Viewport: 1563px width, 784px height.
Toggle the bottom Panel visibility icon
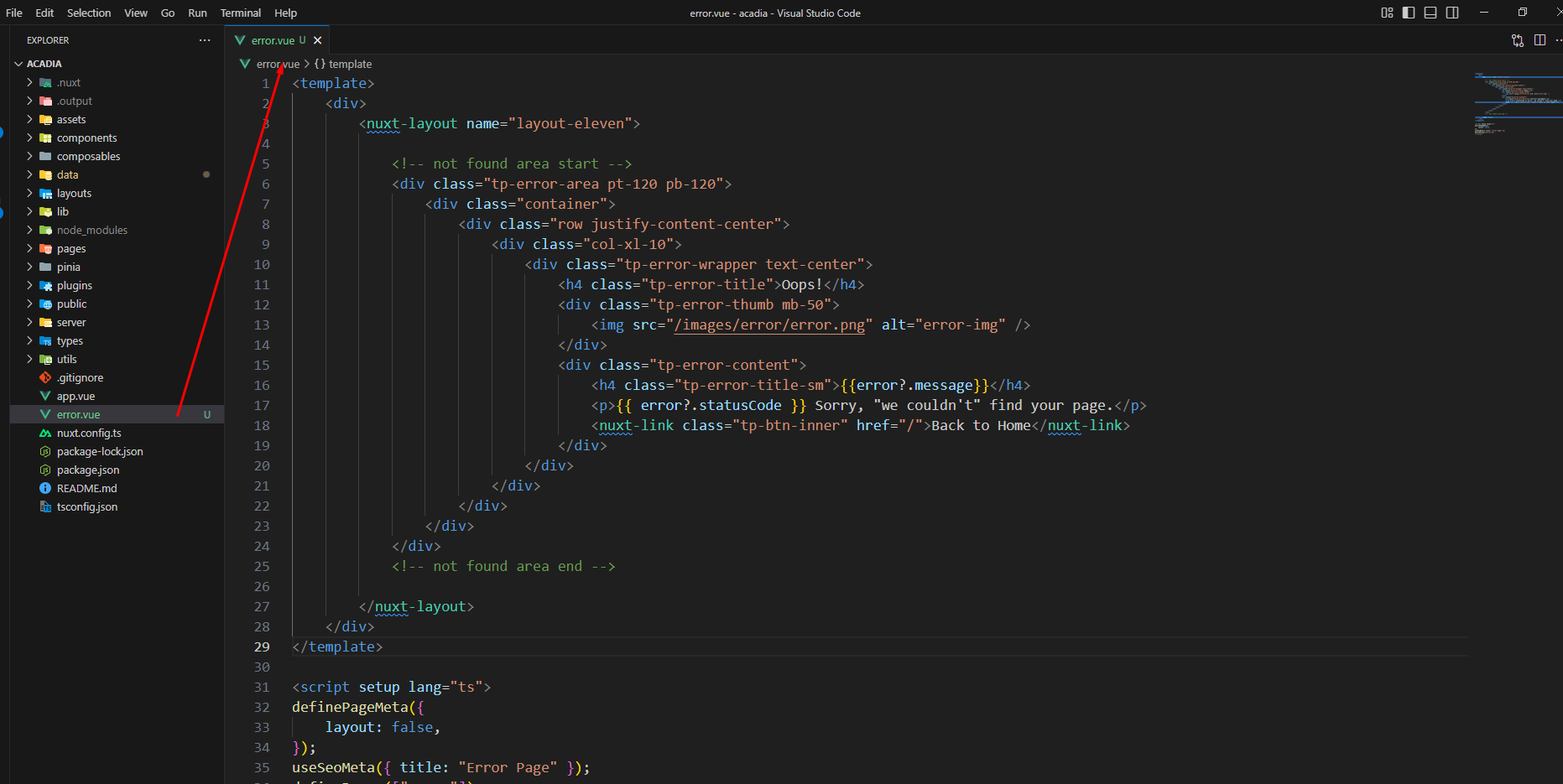click(1430, 13)
